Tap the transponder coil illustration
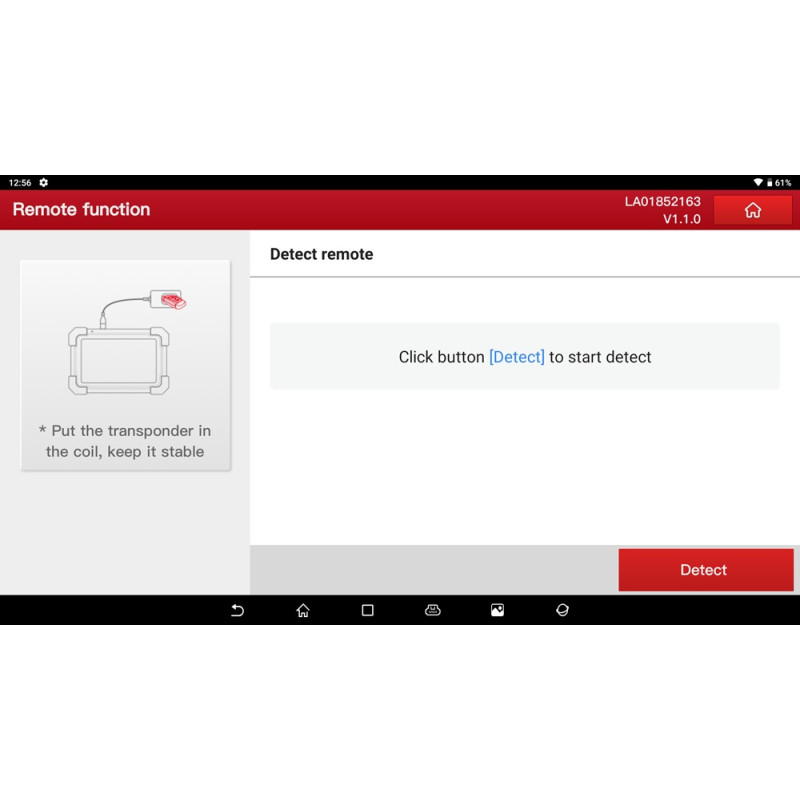The width and height of the screenshot is (800, 800). (126, 340)
